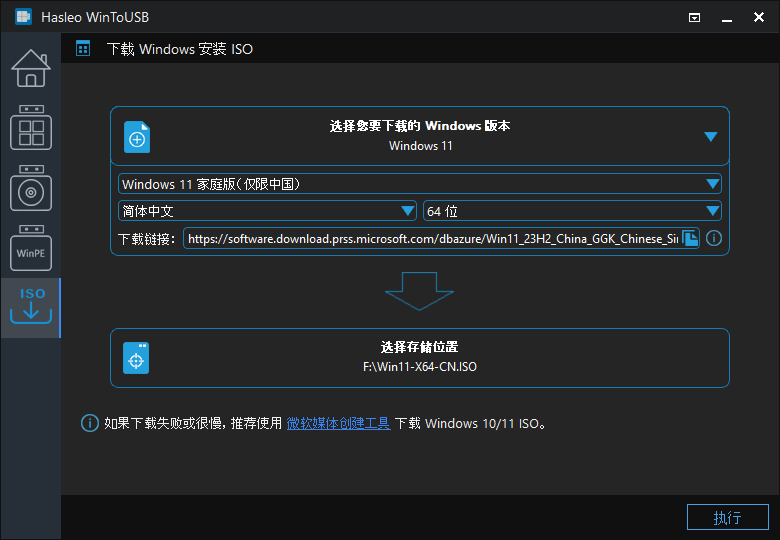780x540 pixels.
Task: Click the storage location target icon
Action: (136, 358)
